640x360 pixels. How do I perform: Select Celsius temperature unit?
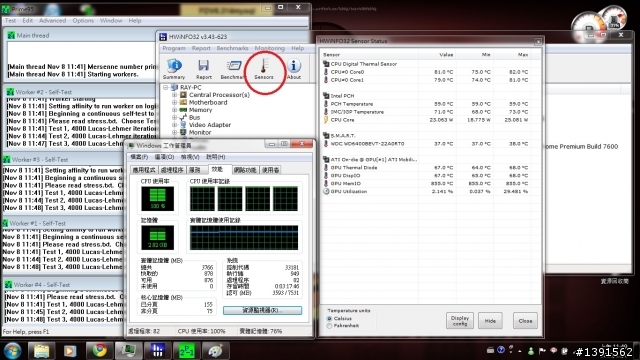(329, 318)
